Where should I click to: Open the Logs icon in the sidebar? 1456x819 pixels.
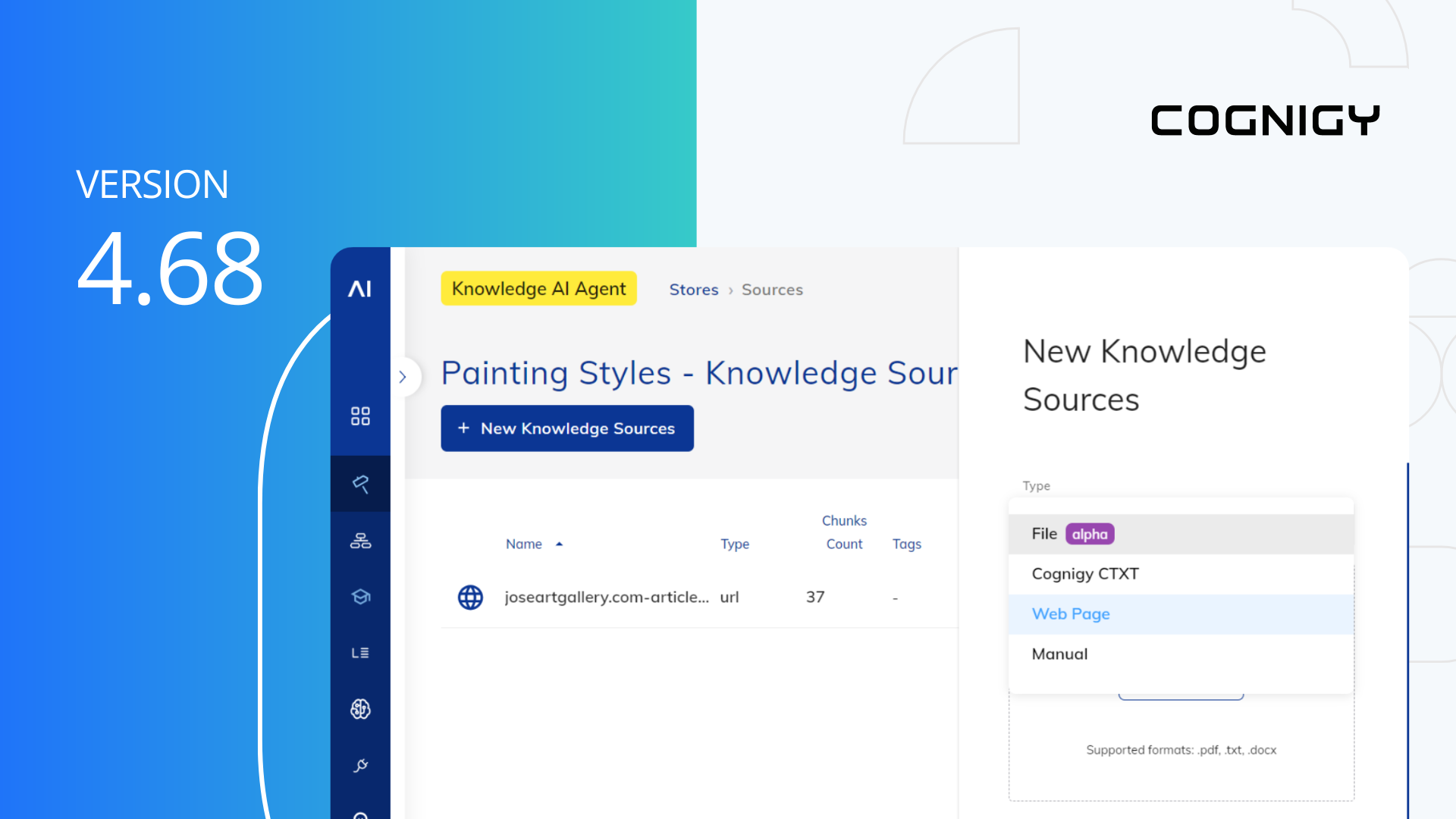coord(360,652)
